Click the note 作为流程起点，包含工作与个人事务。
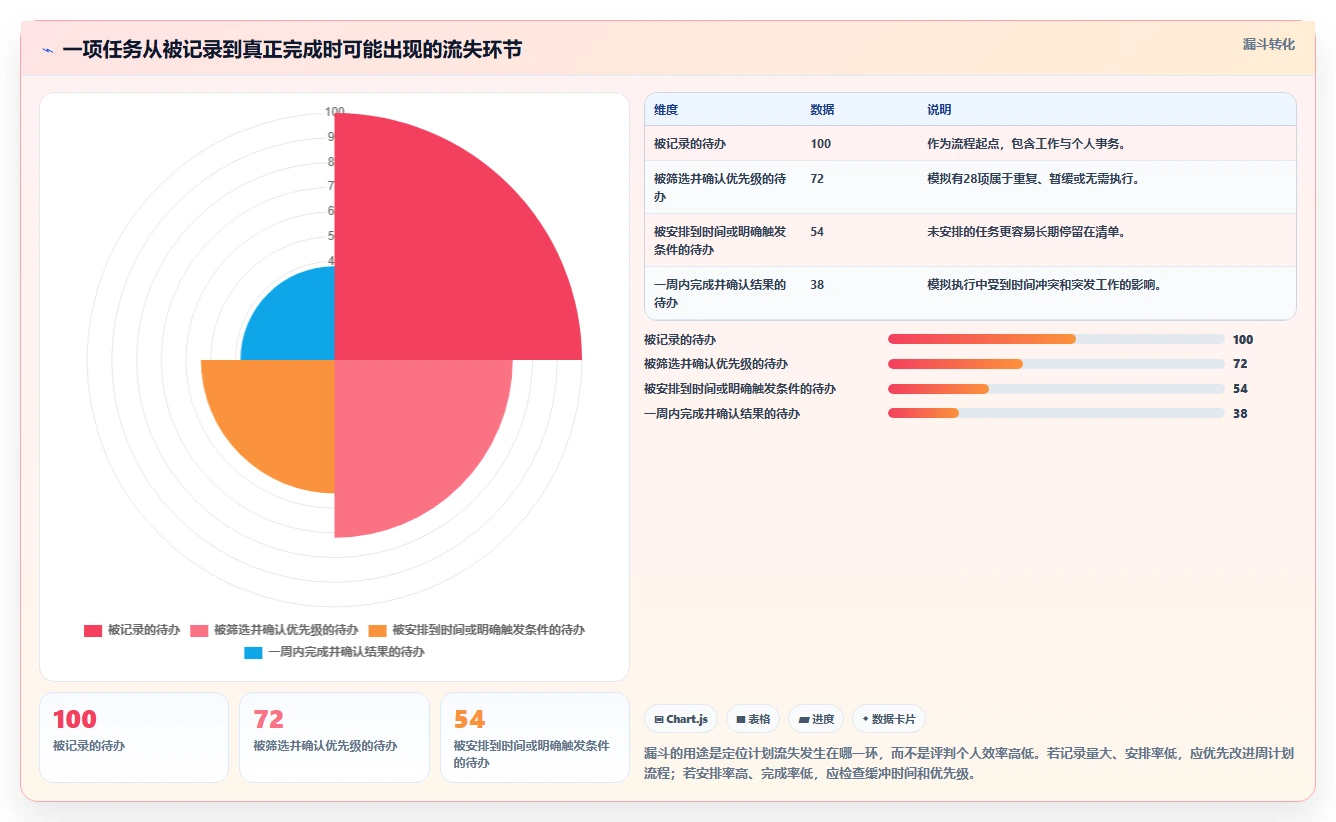The width and height of the screenshot is (1336, 822). pyautogui.click(x=1026, y=144)
